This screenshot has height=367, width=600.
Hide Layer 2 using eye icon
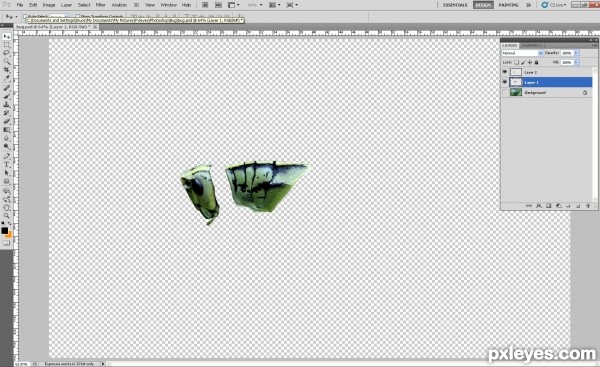pyautogui.click(x=505, y=72)
